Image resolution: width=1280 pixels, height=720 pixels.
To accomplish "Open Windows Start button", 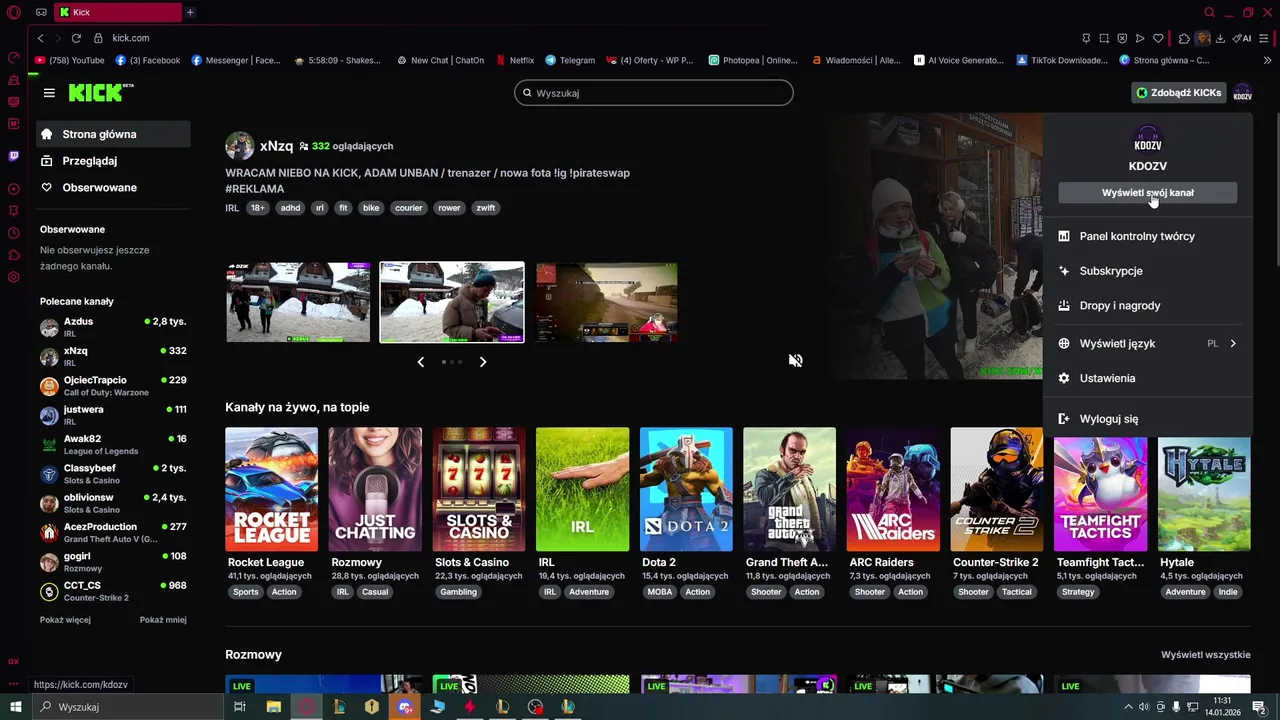I will click(15, 707).
